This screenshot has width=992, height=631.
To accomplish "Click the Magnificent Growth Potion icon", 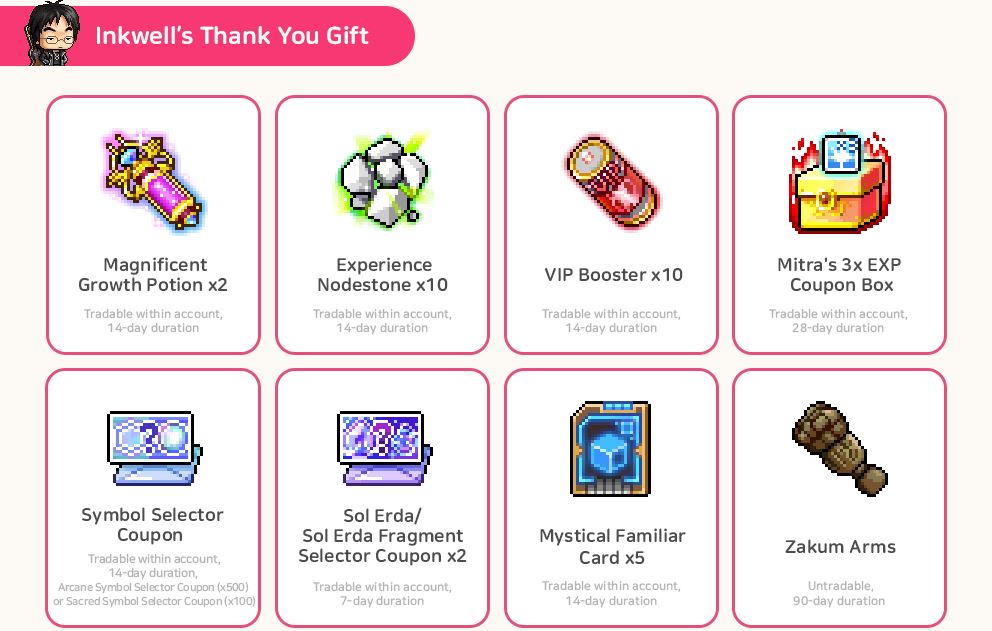I will pos(152,182).
